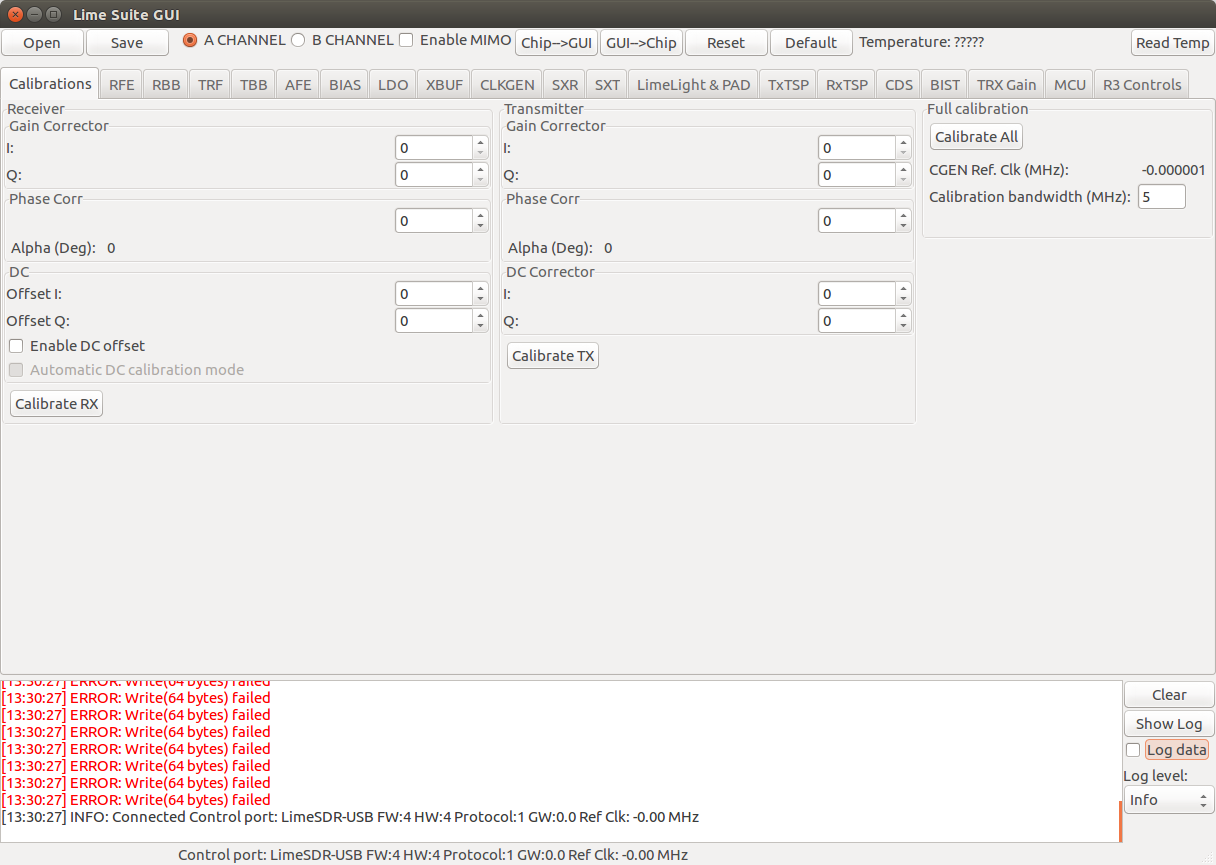Toggle the Log data checkbox
Screen dimensions: 1216x865
(x=1133, y=750)
